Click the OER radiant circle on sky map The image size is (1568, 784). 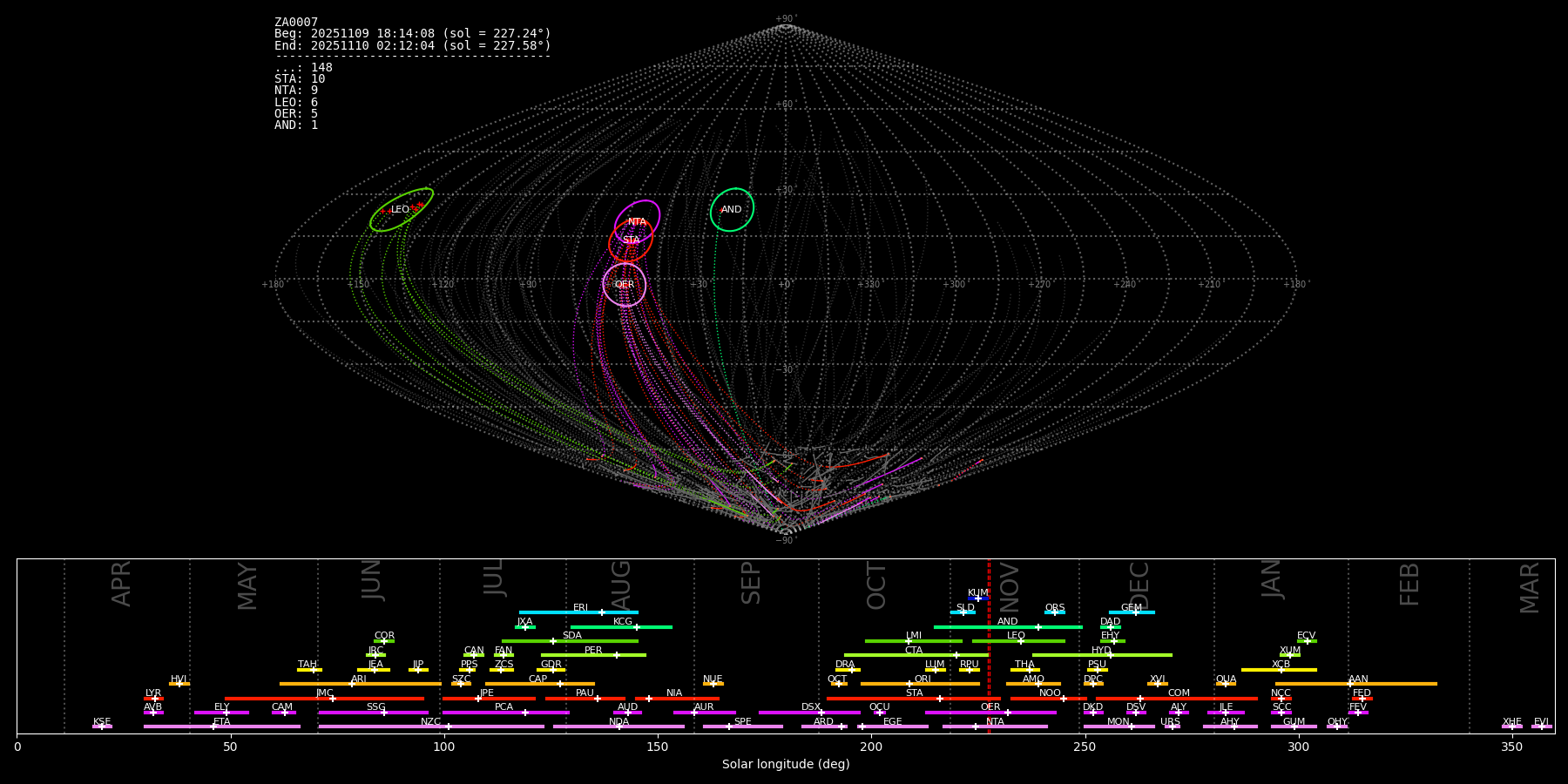(625, 285)
